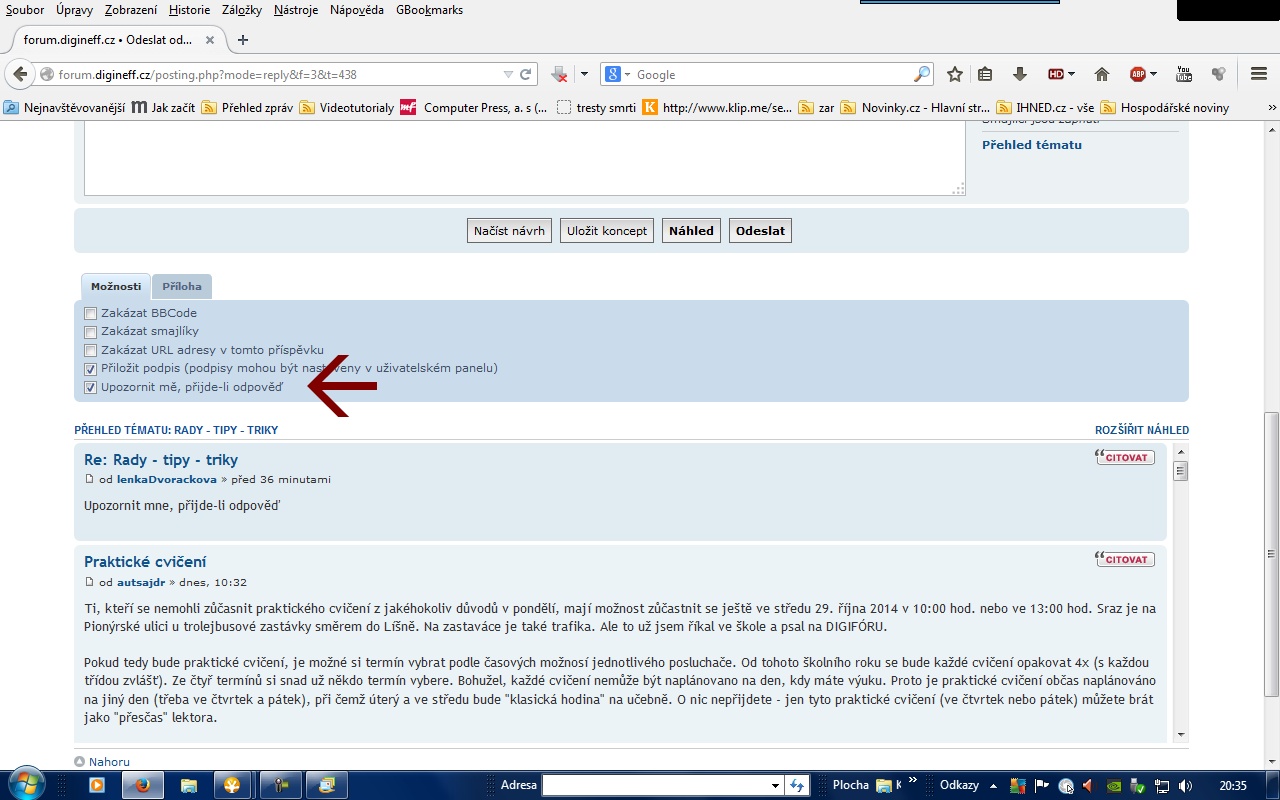Tick the Zakázat smajlíky checkbox
The height and width of the screenshot is (800, 1280).
point(91,332)
